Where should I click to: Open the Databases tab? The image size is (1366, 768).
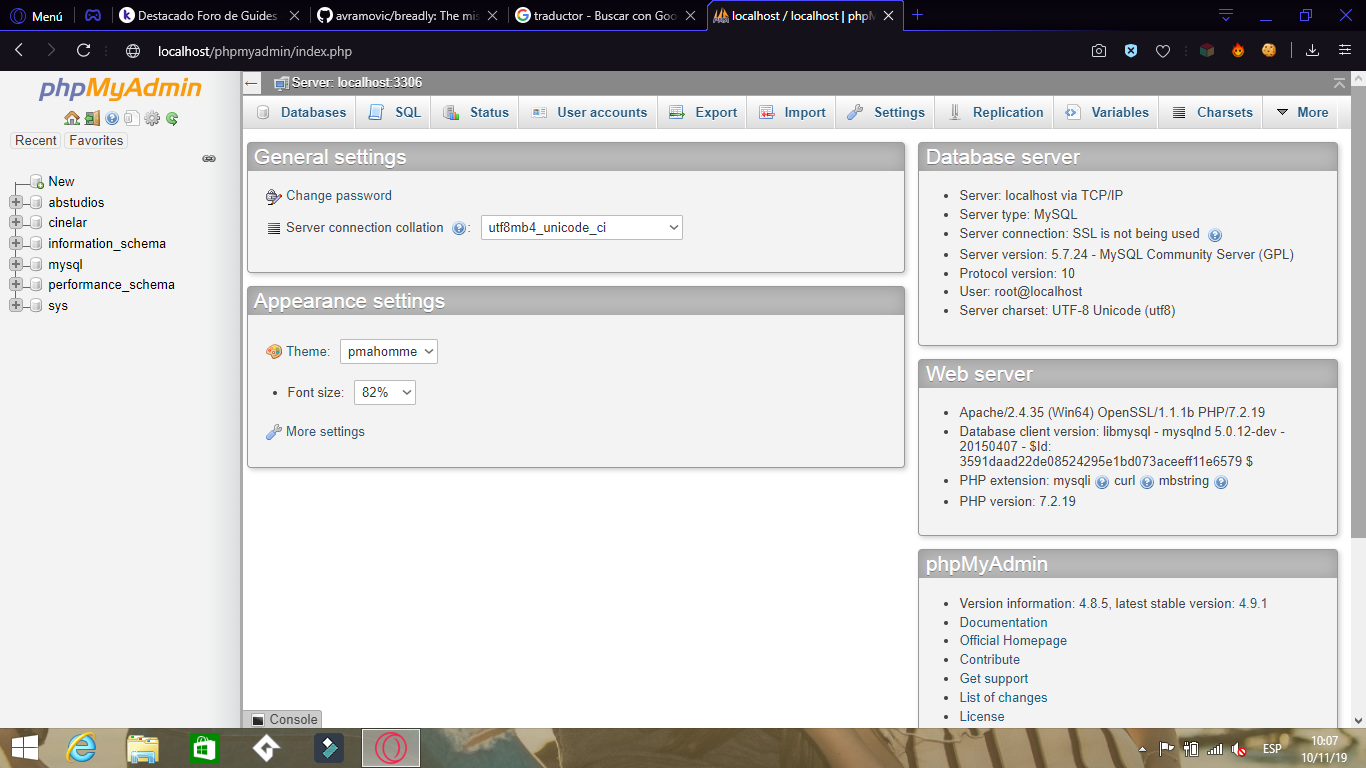[301, 112]
